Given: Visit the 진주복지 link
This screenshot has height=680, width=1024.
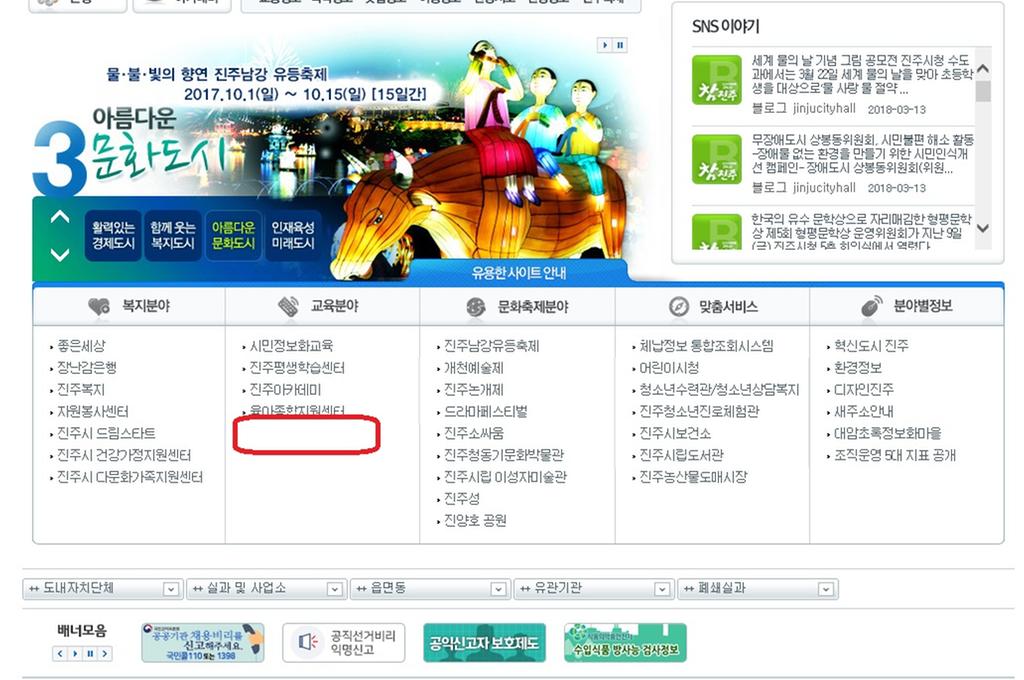Looking at the screenshot, I should pyautogui.click(x=81, y=389).
